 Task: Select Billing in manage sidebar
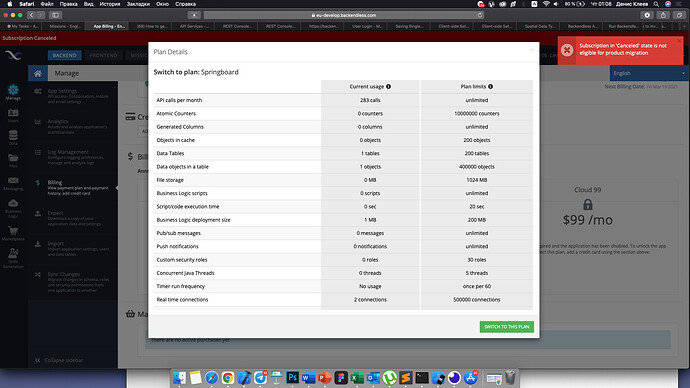73,187
